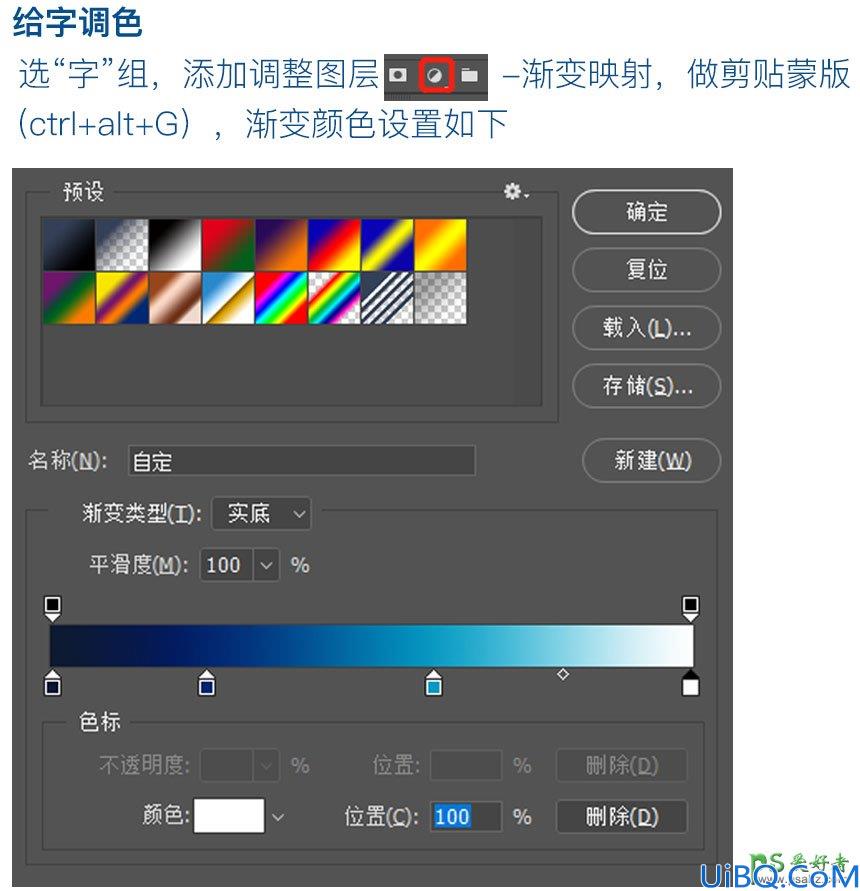
Task: Open the 渐变类型 dropdown
Action: [x=261, y=514]
